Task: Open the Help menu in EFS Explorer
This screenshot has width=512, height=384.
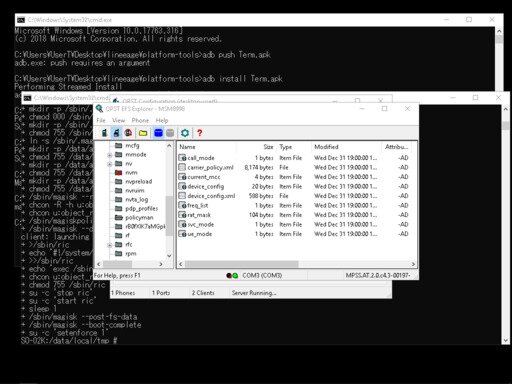Action: [162, 120]
